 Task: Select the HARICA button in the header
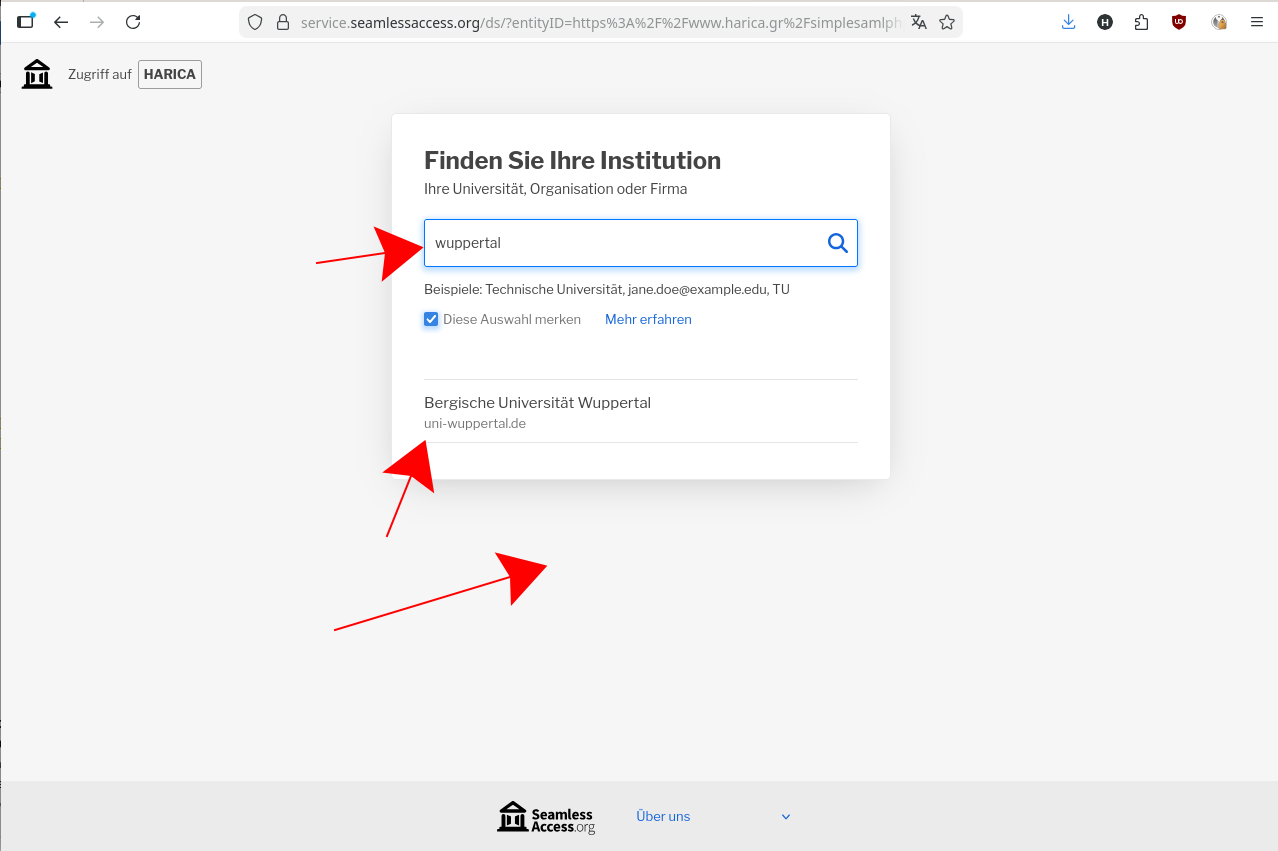[169, 73]
